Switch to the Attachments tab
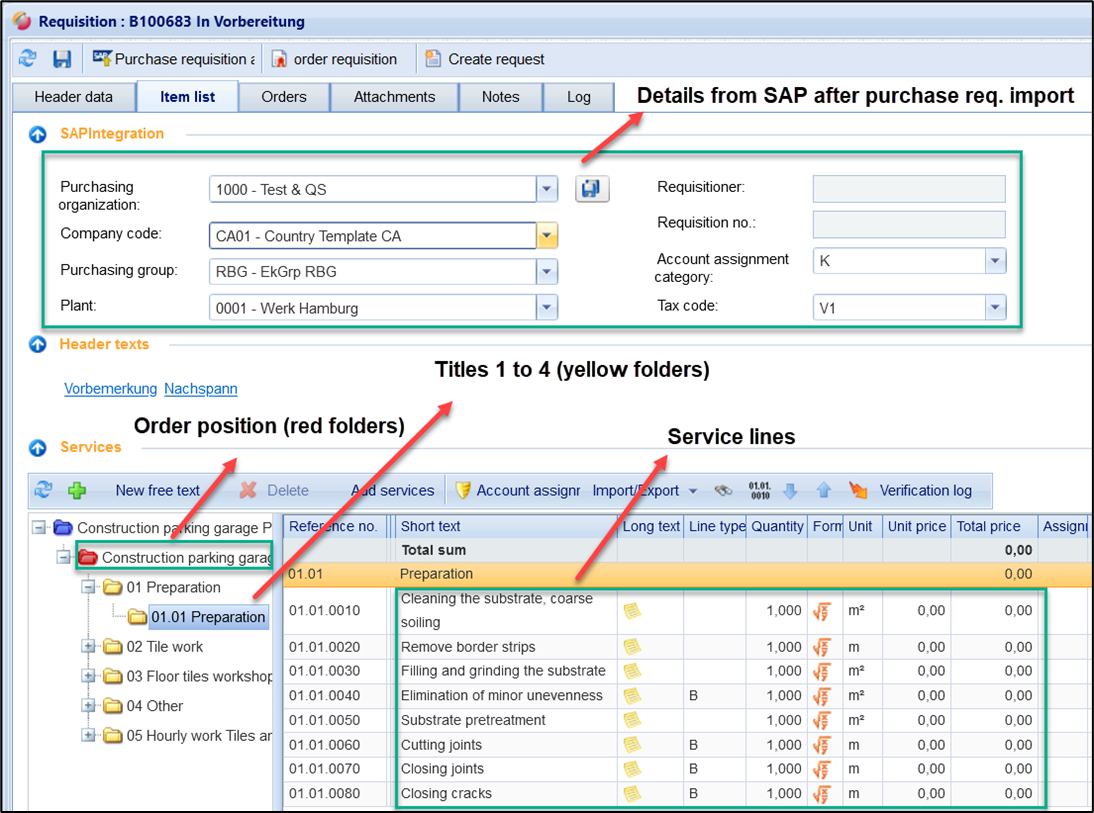 click(x=394, y=97)
